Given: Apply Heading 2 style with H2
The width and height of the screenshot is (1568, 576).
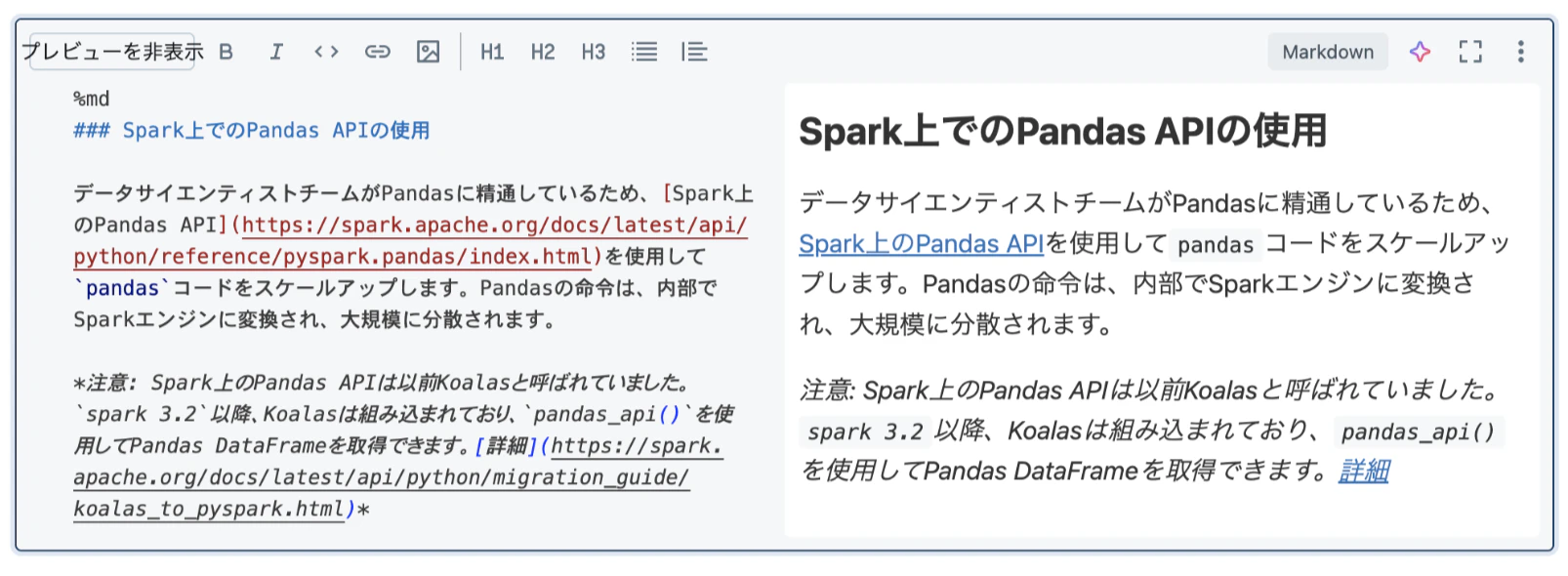Looking at the screenshot, I should pyautogui.click(x=543, y=52).
